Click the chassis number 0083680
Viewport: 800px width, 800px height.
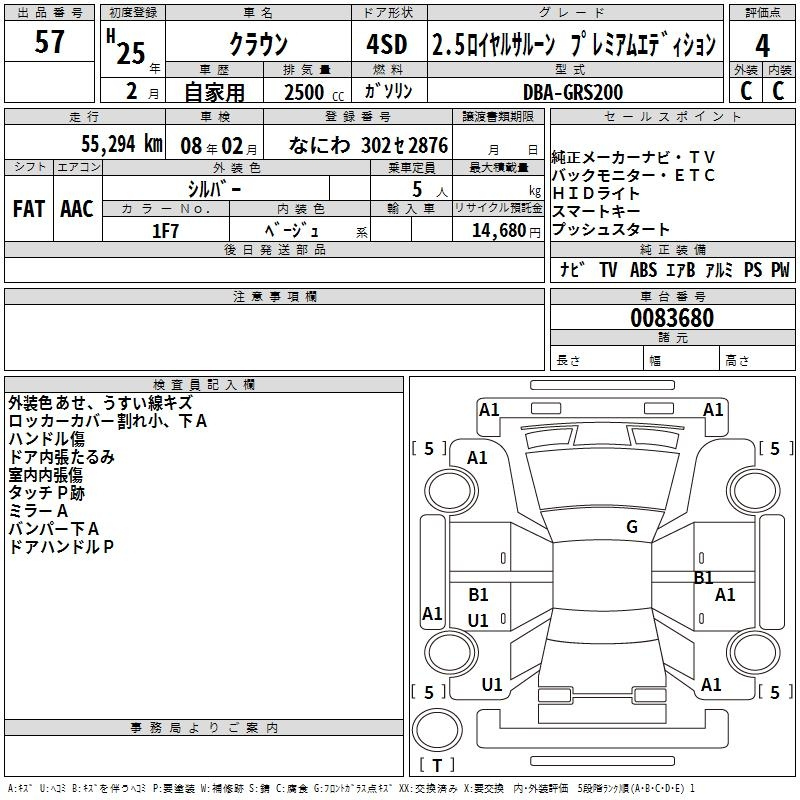[672, 318]
